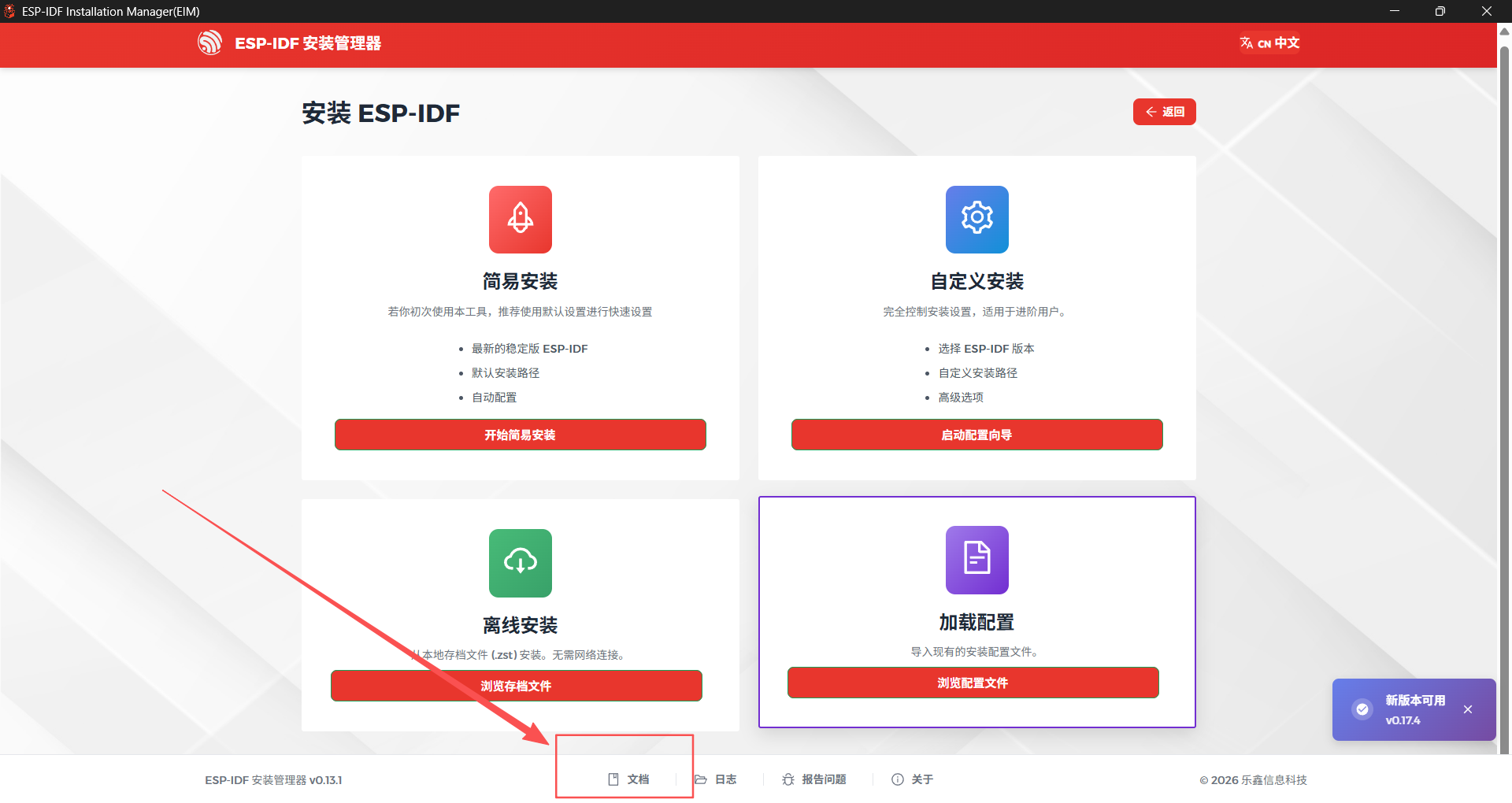
Task: Click the 简易安装 card title
Action: pyautogui.click(x=521, y=281)
